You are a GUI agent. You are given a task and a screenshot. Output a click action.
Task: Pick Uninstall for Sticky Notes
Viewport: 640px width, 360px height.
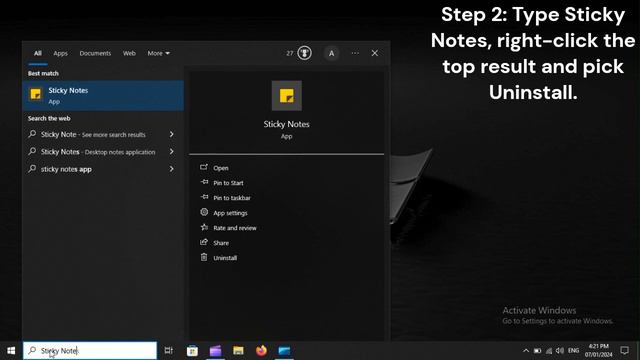225,258
